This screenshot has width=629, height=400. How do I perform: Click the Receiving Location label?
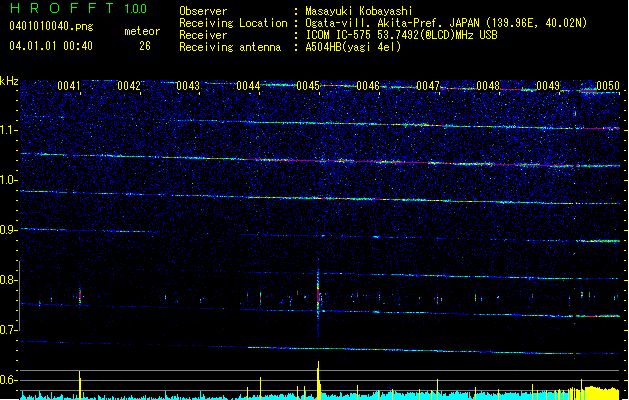coord(233,23)
